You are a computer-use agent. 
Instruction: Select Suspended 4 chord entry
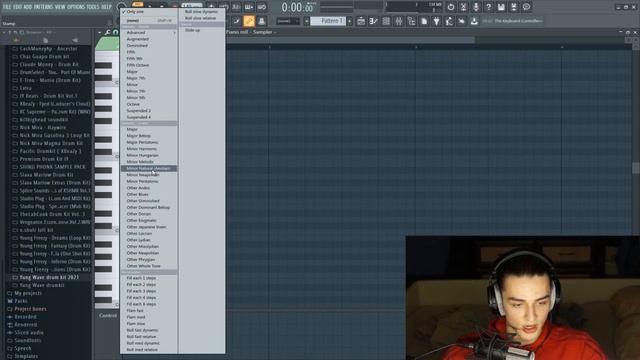point(149,117)
